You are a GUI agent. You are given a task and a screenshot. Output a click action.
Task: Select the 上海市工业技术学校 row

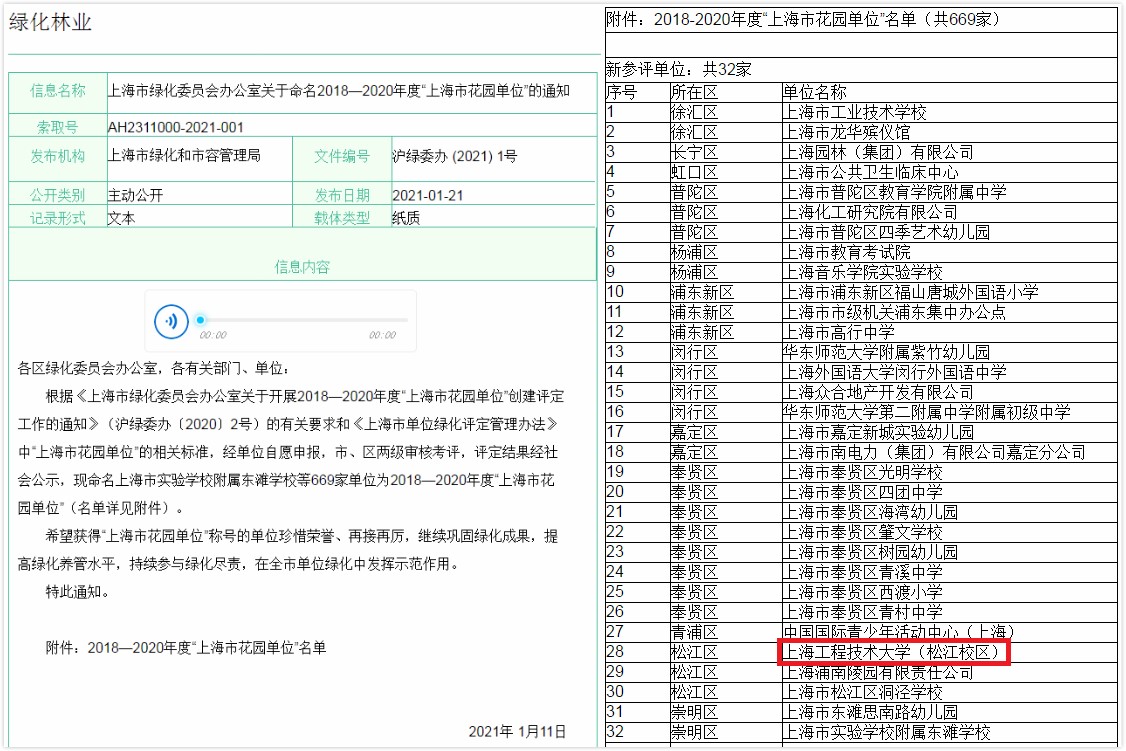click(855, 112)
